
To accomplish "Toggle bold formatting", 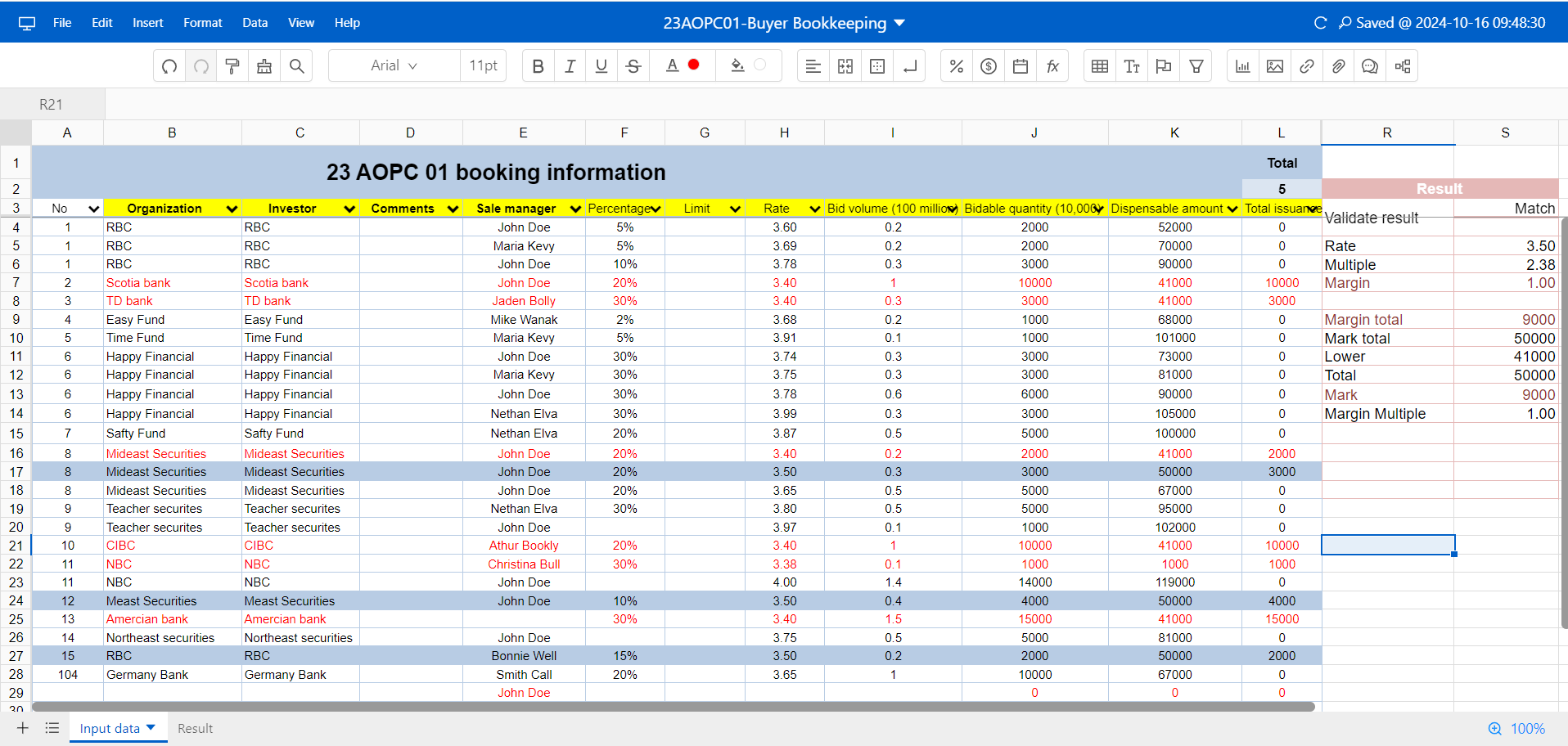I will coord(538,66).
